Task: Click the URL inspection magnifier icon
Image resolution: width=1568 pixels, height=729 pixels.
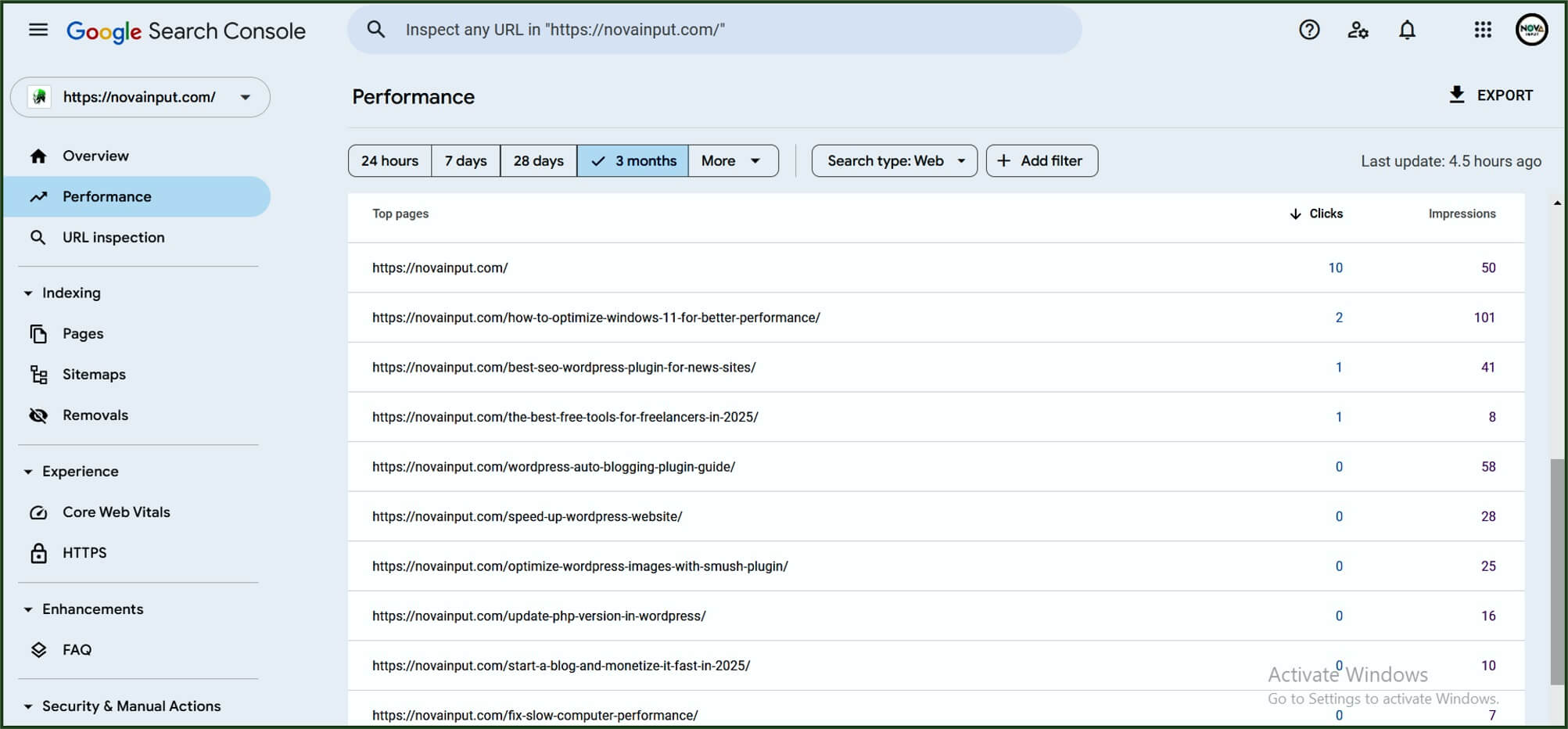Action: pos(38,237)
